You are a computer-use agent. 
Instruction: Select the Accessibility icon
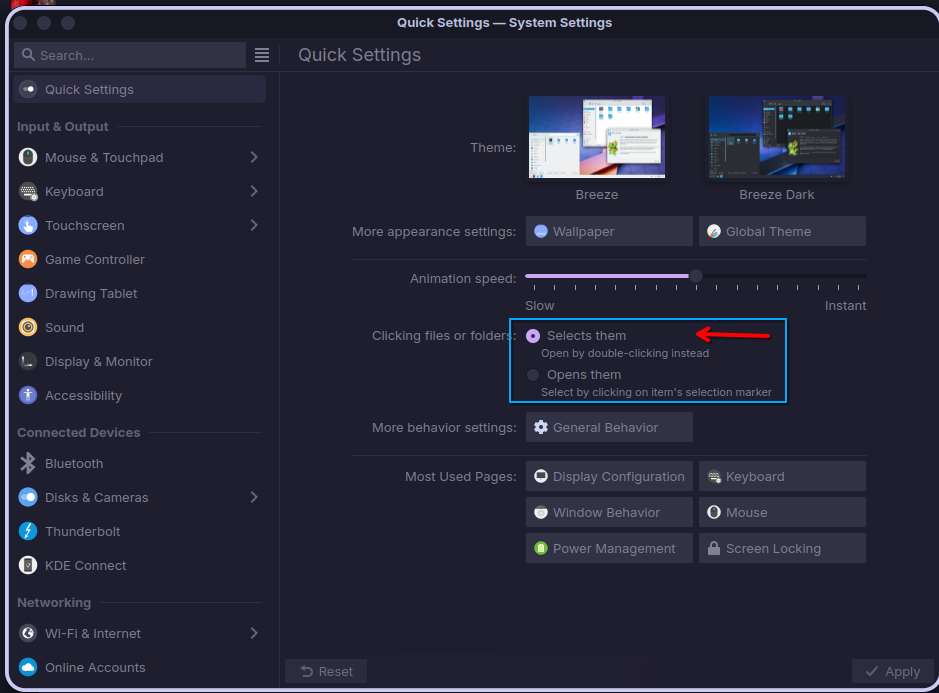coord(28,395)
